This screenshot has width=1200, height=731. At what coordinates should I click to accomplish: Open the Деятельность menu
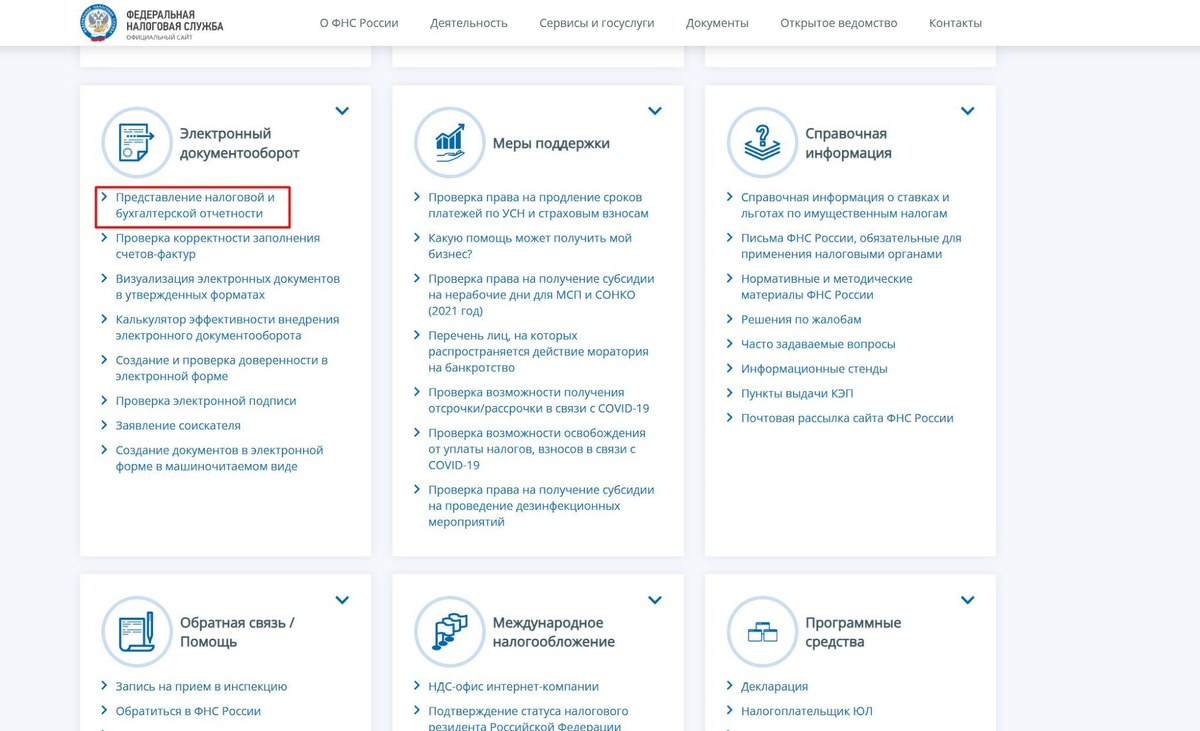[469, 23]
